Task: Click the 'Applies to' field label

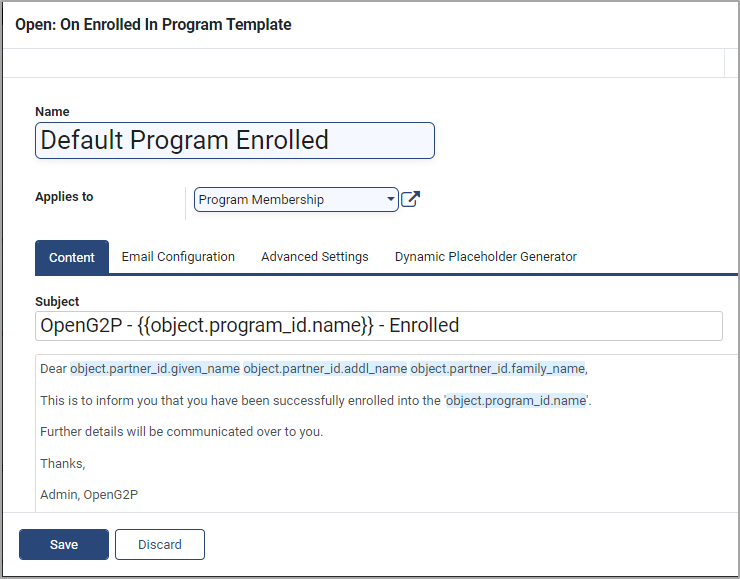Action: coord(64,197)
